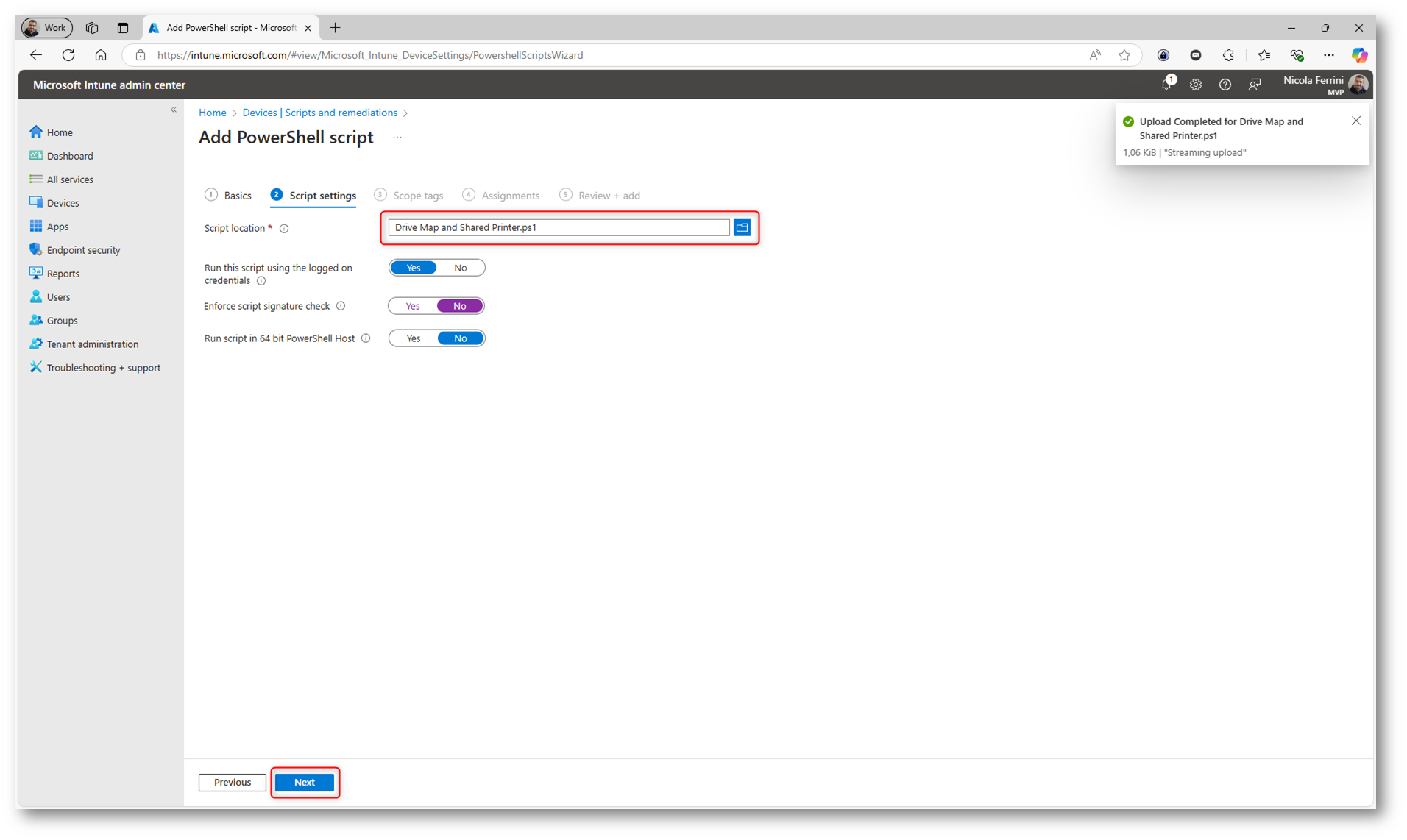
Task: Set 64 bit PowerShell Host to Yes
Action: click(414, 338)
